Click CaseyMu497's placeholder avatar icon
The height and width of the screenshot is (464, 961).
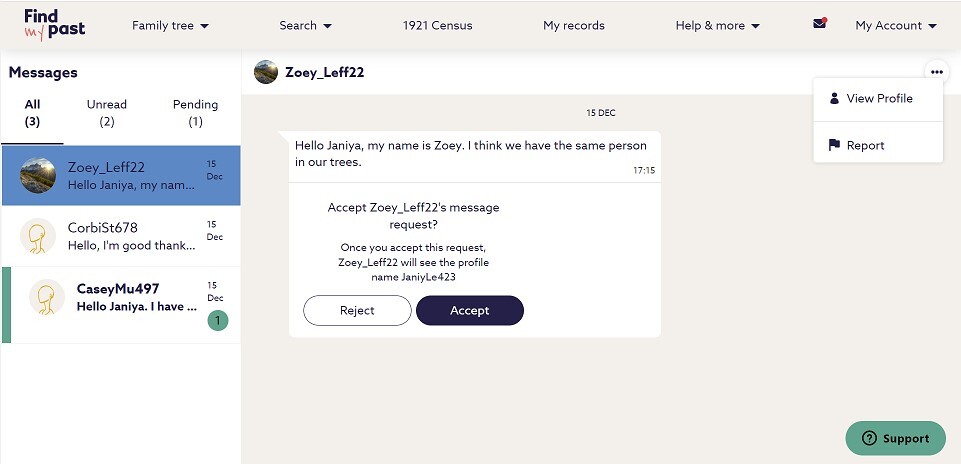click(47, 297)
